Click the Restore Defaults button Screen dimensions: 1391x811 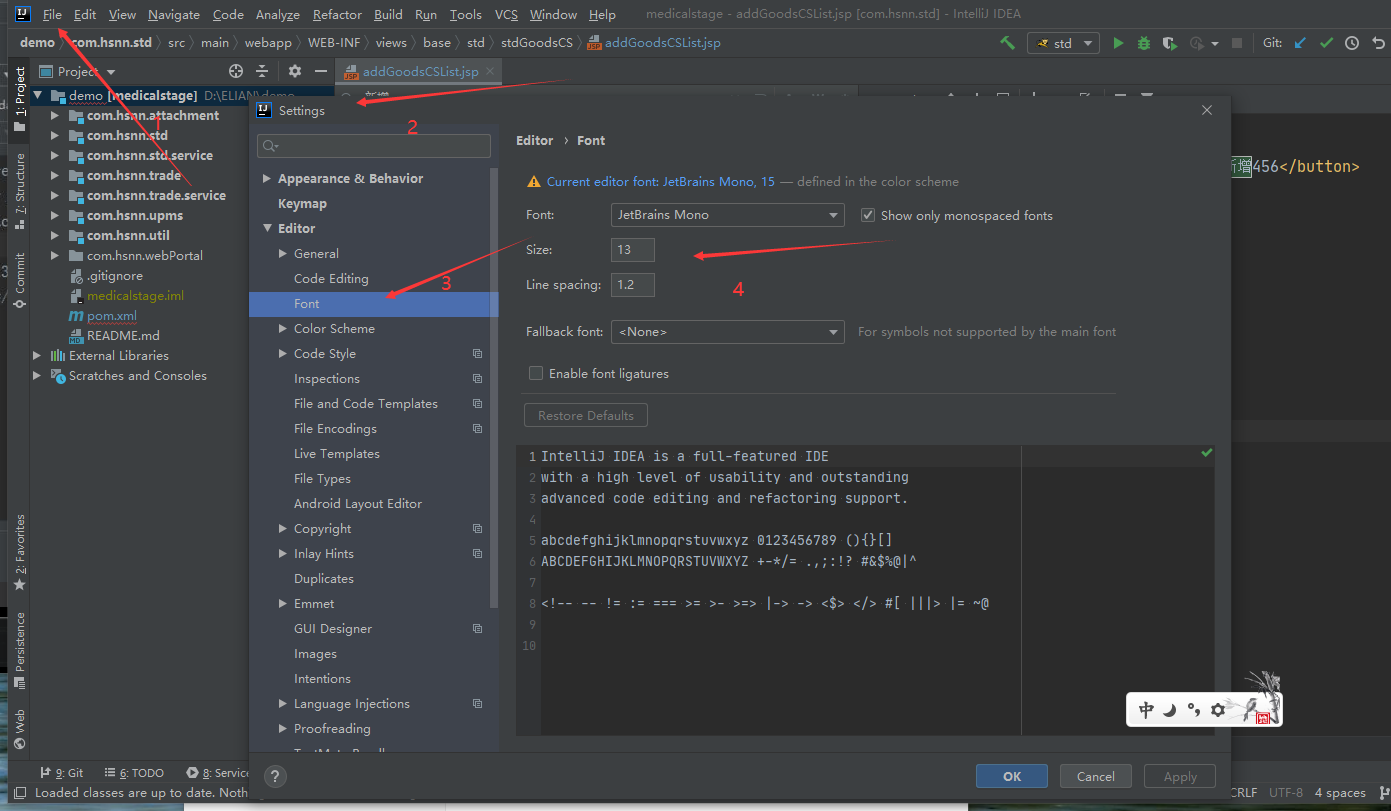[x=586, y=415]
